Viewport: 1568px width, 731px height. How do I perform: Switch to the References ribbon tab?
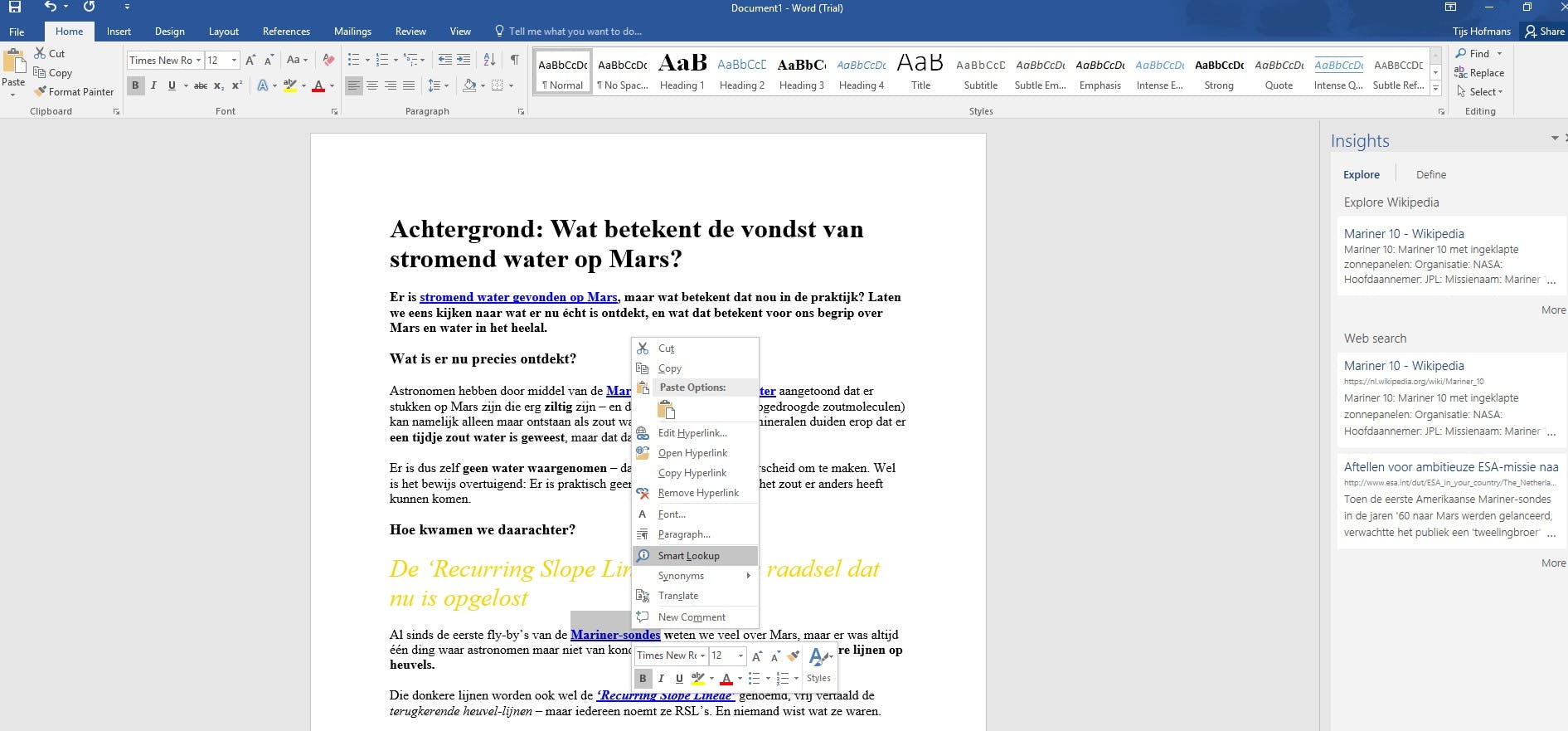click(286, 32)
